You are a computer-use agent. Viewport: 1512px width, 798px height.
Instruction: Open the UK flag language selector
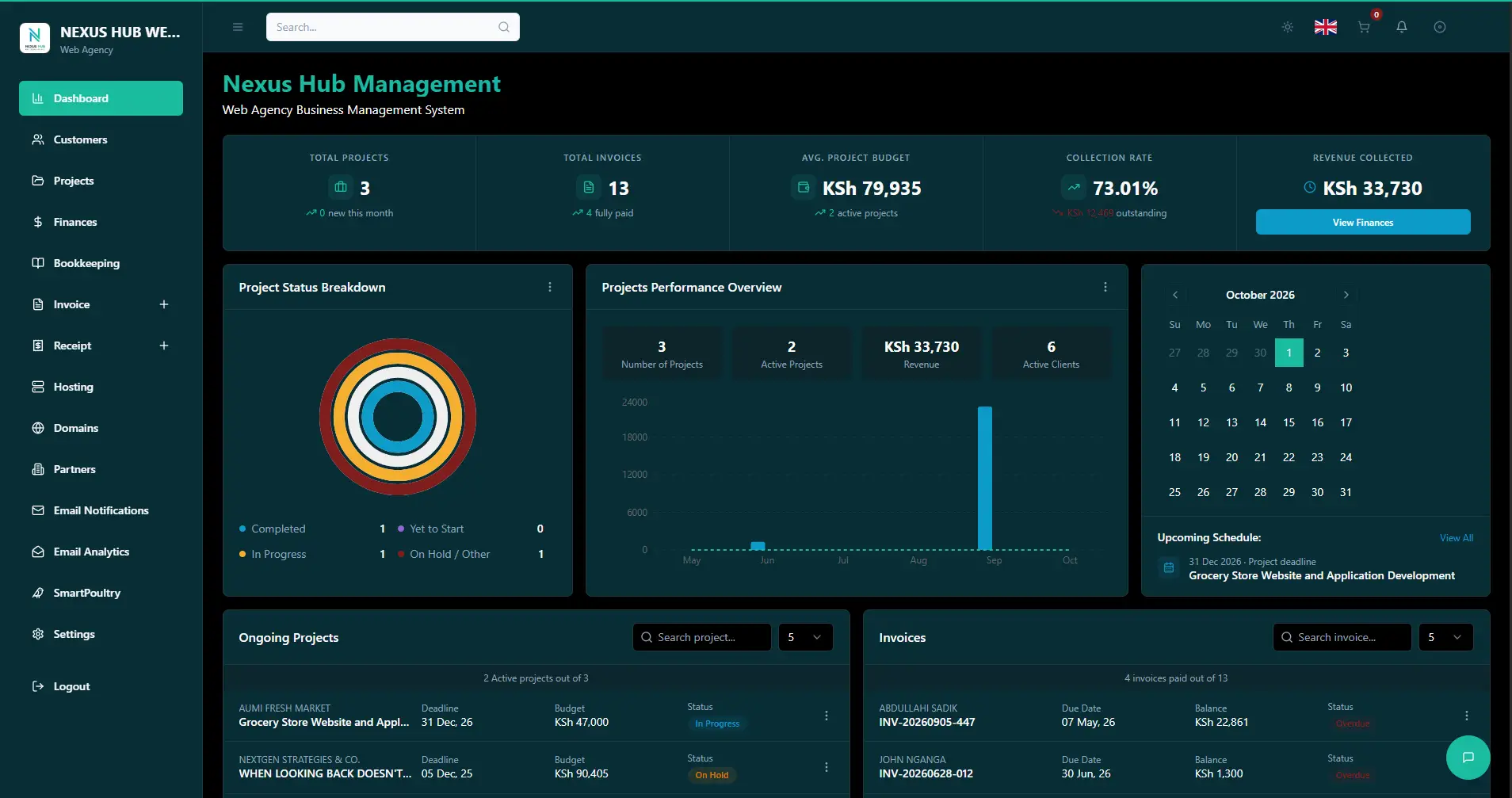click(x=1326, y=27)
